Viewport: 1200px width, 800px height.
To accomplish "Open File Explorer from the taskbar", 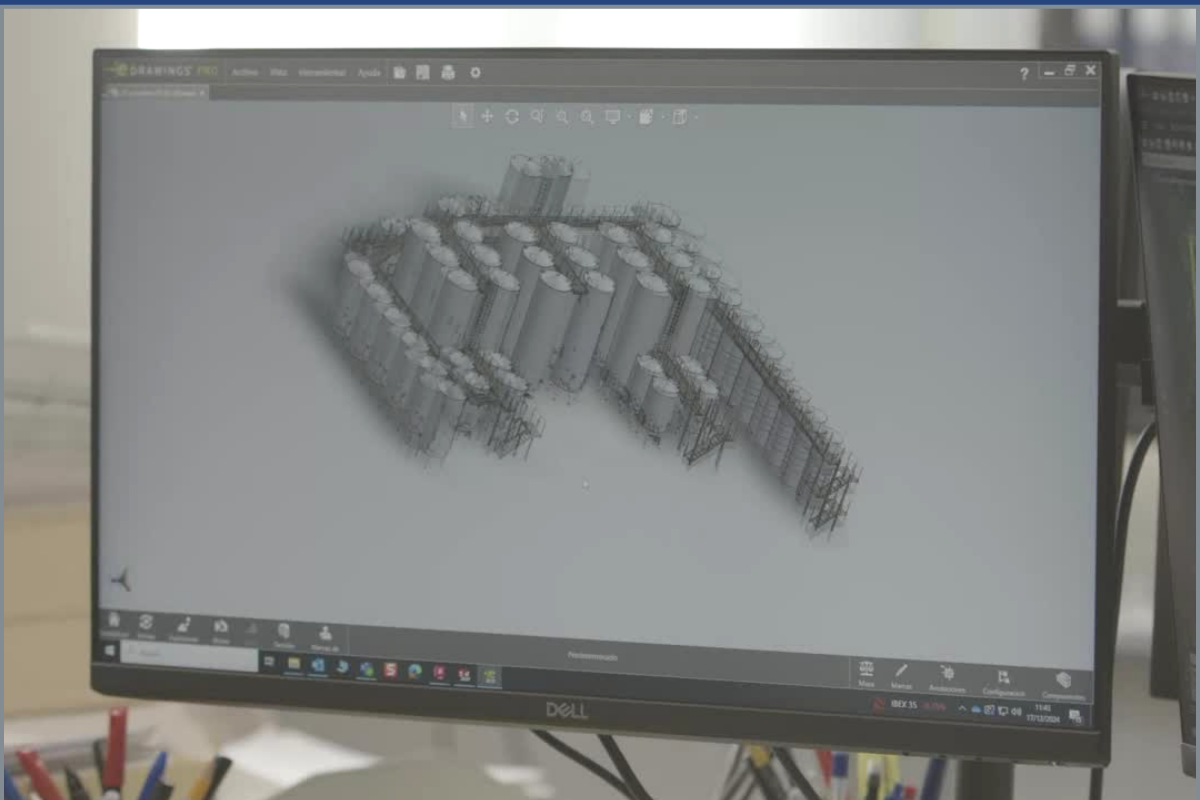I will point(293,663).
